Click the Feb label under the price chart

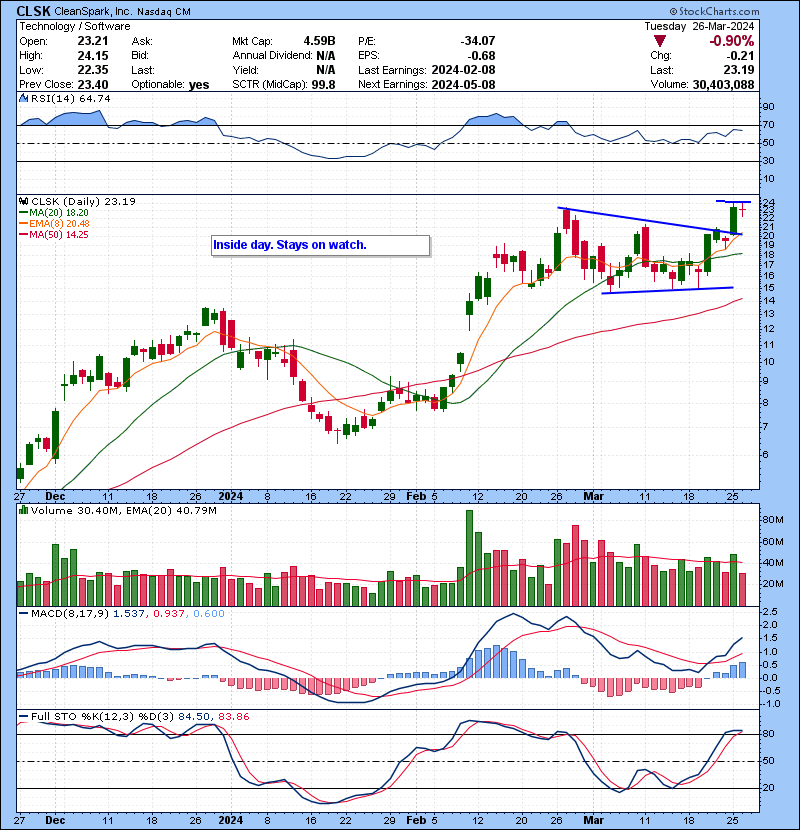point(416,495)
